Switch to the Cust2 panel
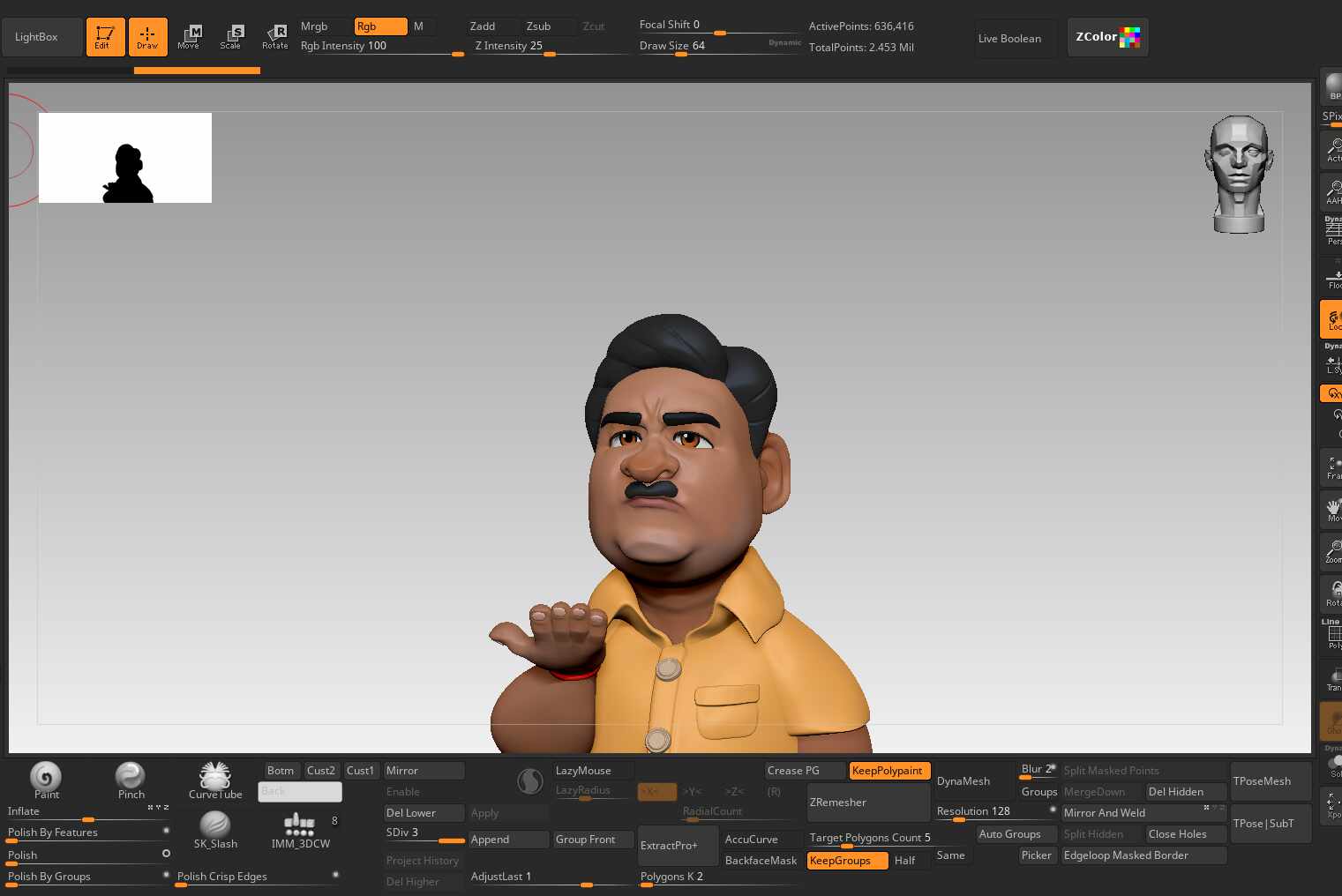The image size is (1342, 896). 321,771
